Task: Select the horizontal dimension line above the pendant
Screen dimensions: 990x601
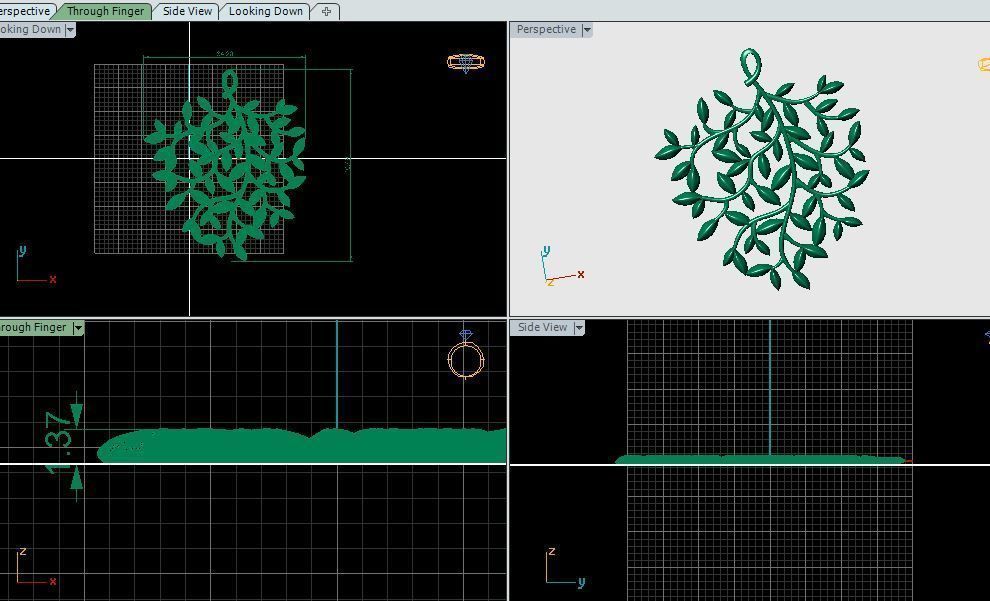Action: pyautogui.click(x=225, y=57)
